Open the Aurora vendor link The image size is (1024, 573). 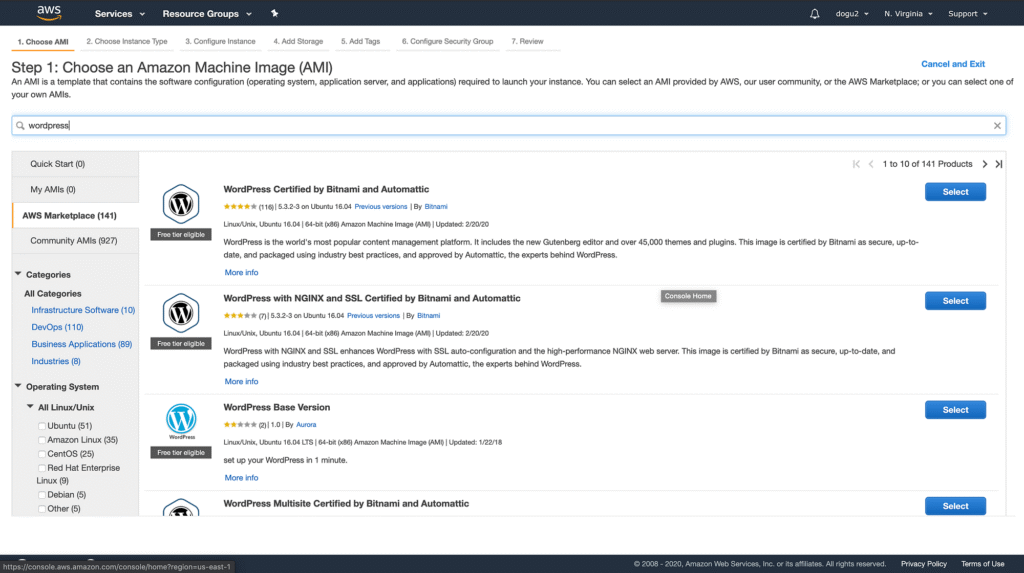click(x=306, y=425)
